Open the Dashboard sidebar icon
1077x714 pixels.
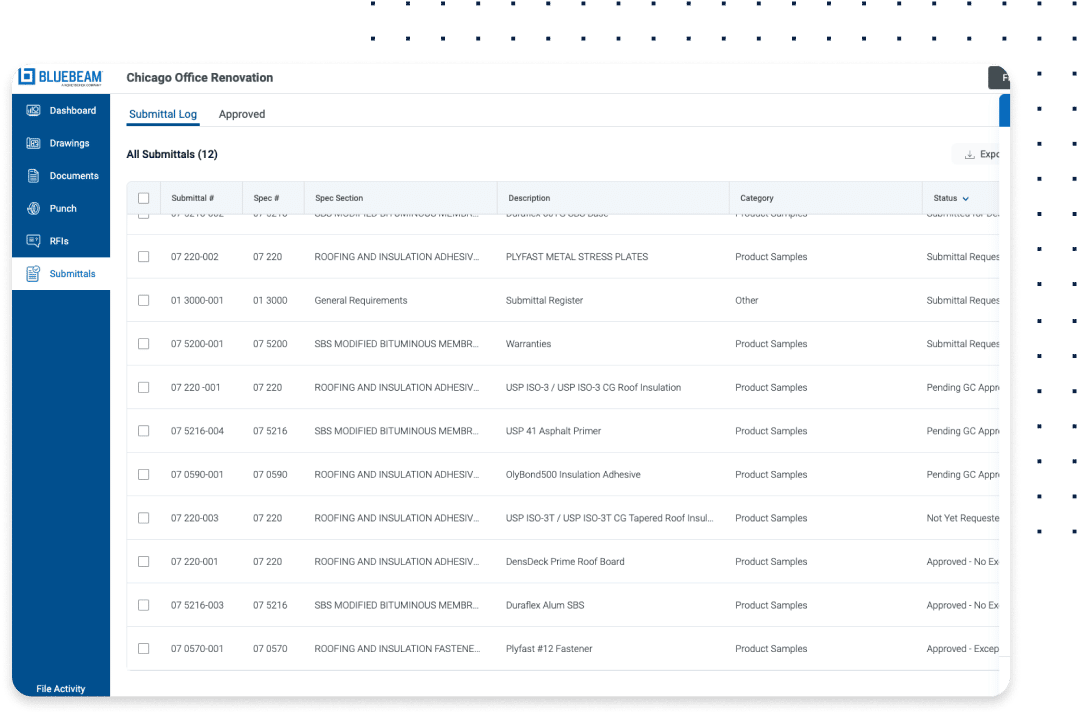click(x=33, y=111)
